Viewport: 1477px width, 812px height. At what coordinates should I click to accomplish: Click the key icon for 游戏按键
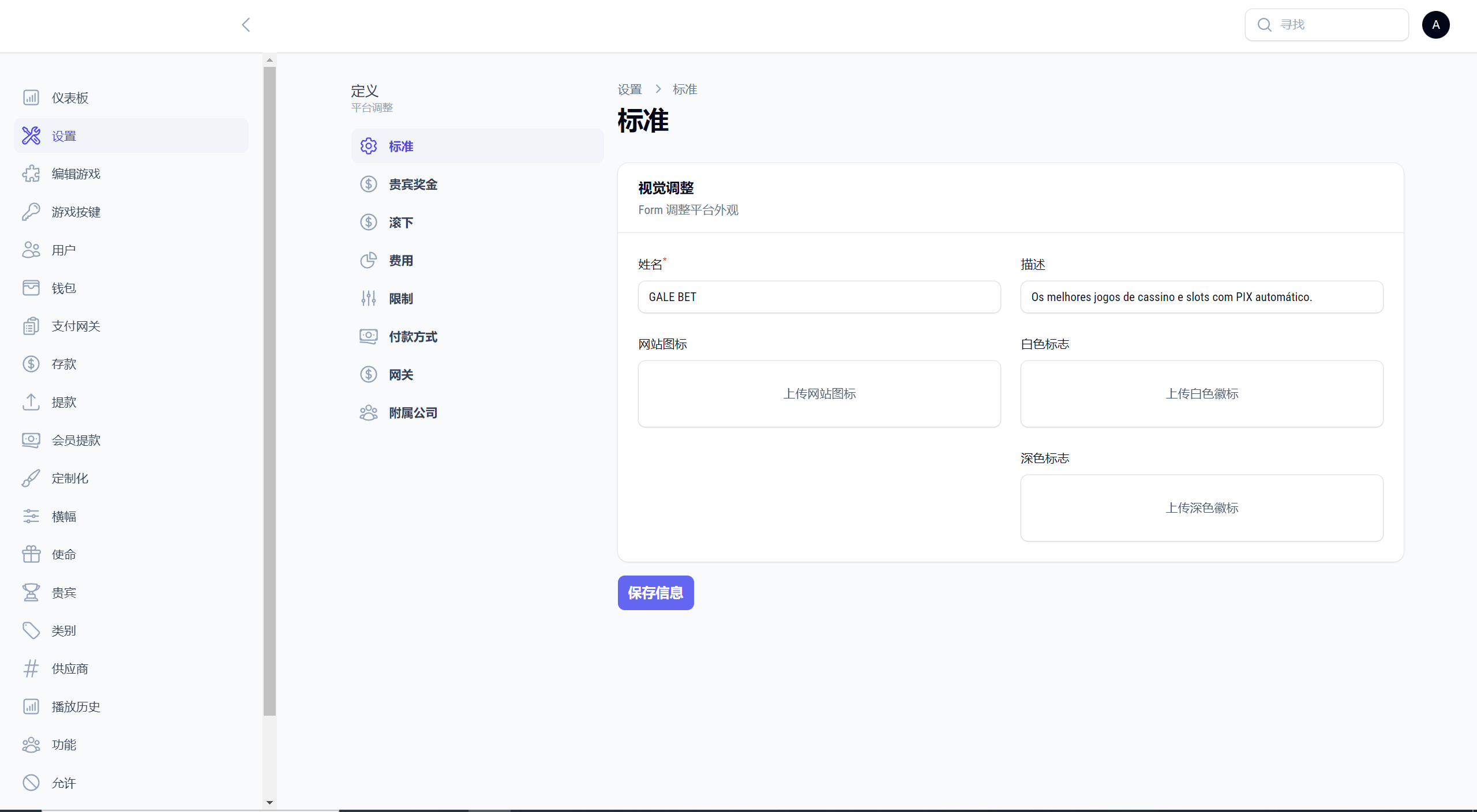[31, 212]
